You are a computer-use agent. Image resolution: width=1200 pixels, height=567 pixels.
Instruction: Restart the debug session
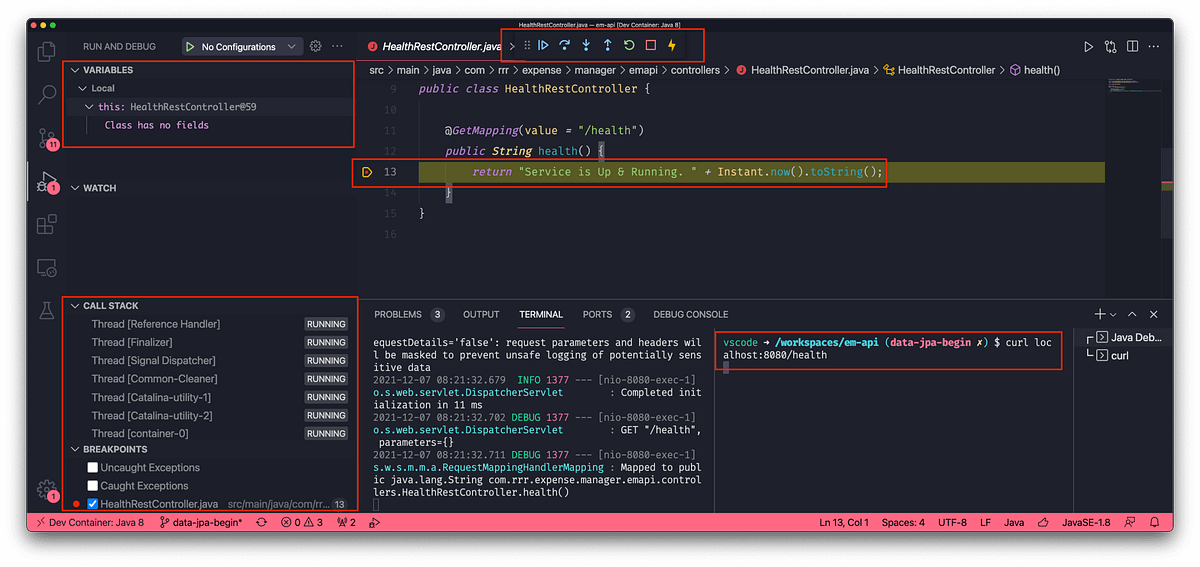tap(629, 45)
